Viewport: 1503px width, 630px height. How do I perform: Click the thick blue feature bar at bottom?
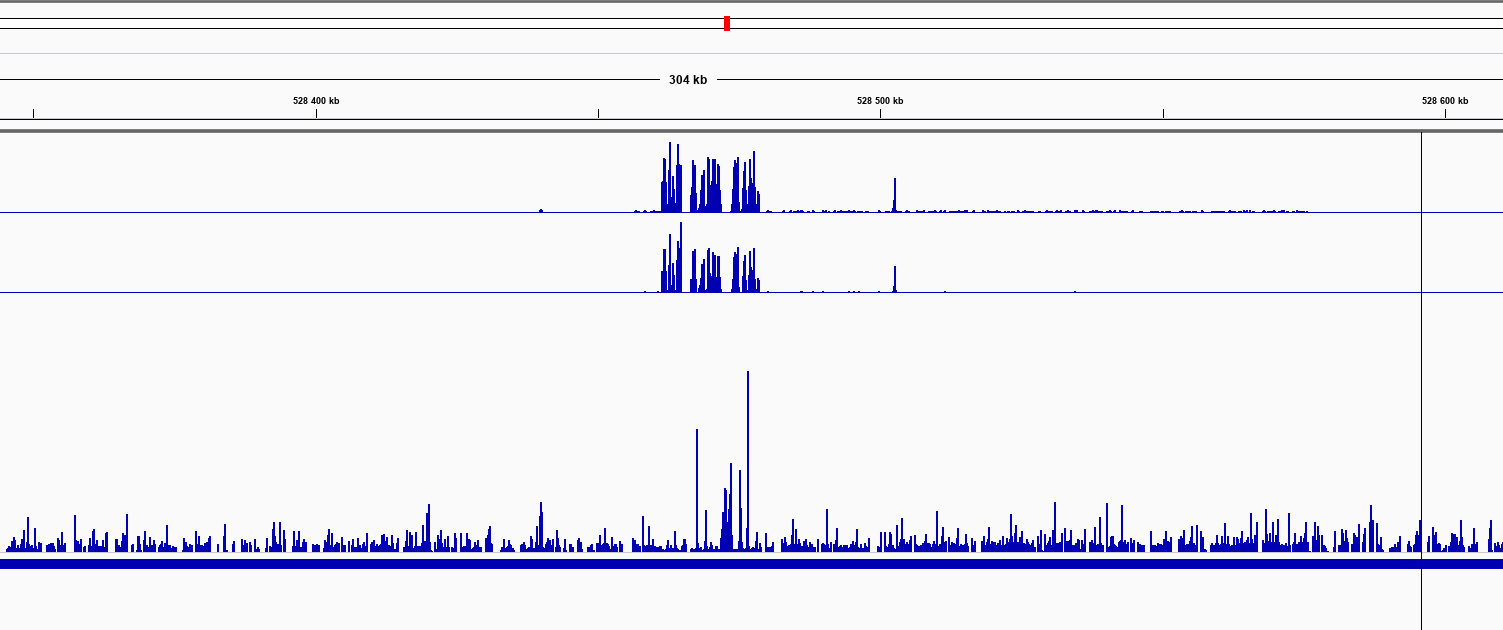point(750,564)
